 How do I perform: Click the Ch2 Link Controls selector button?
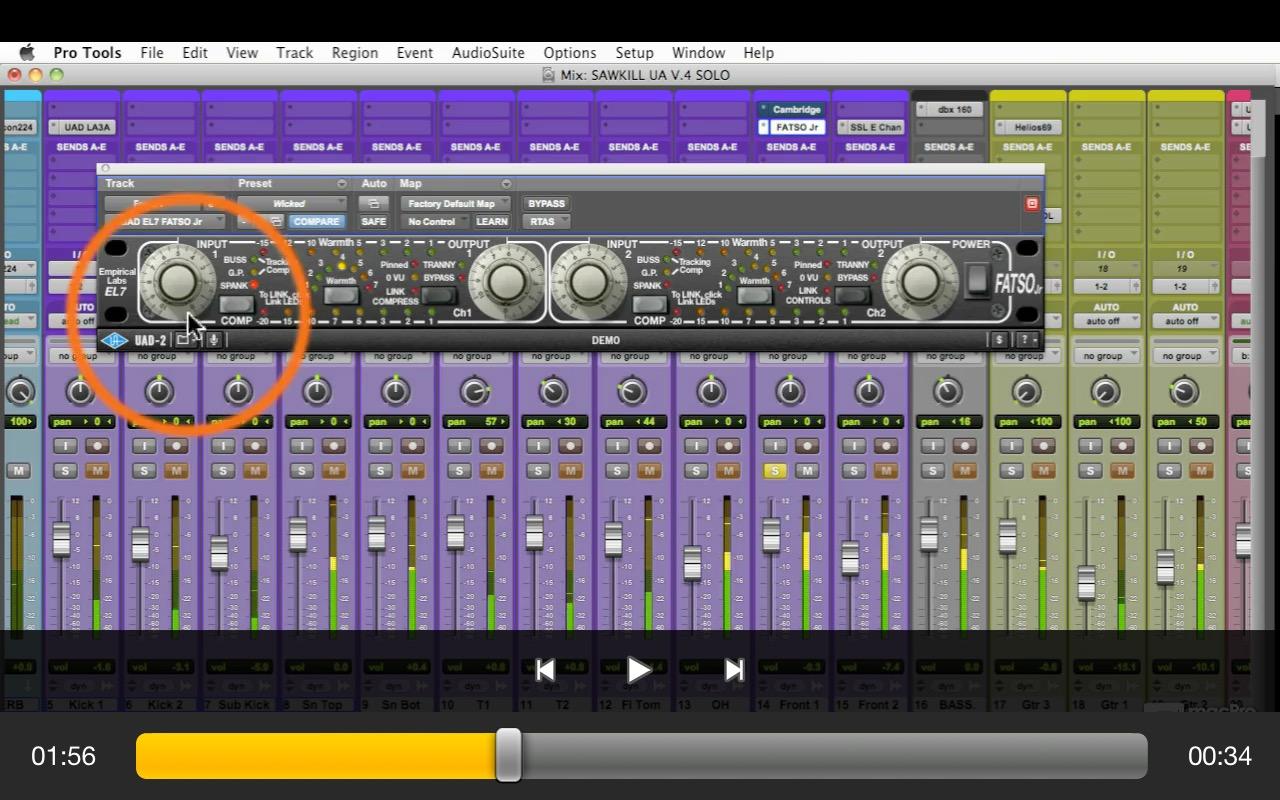[852, 295]
